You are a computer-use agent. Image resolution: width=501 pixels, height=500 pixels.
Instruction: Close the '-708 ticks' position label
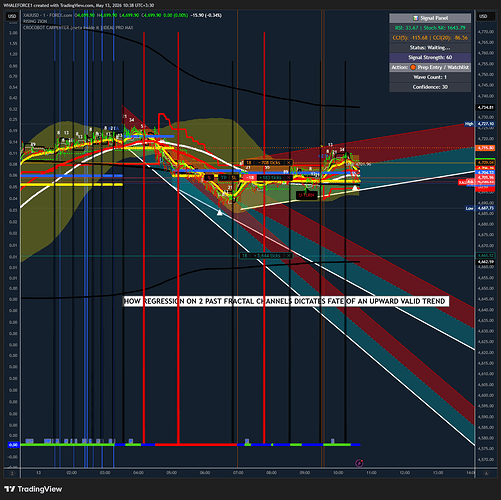[289, 163]
